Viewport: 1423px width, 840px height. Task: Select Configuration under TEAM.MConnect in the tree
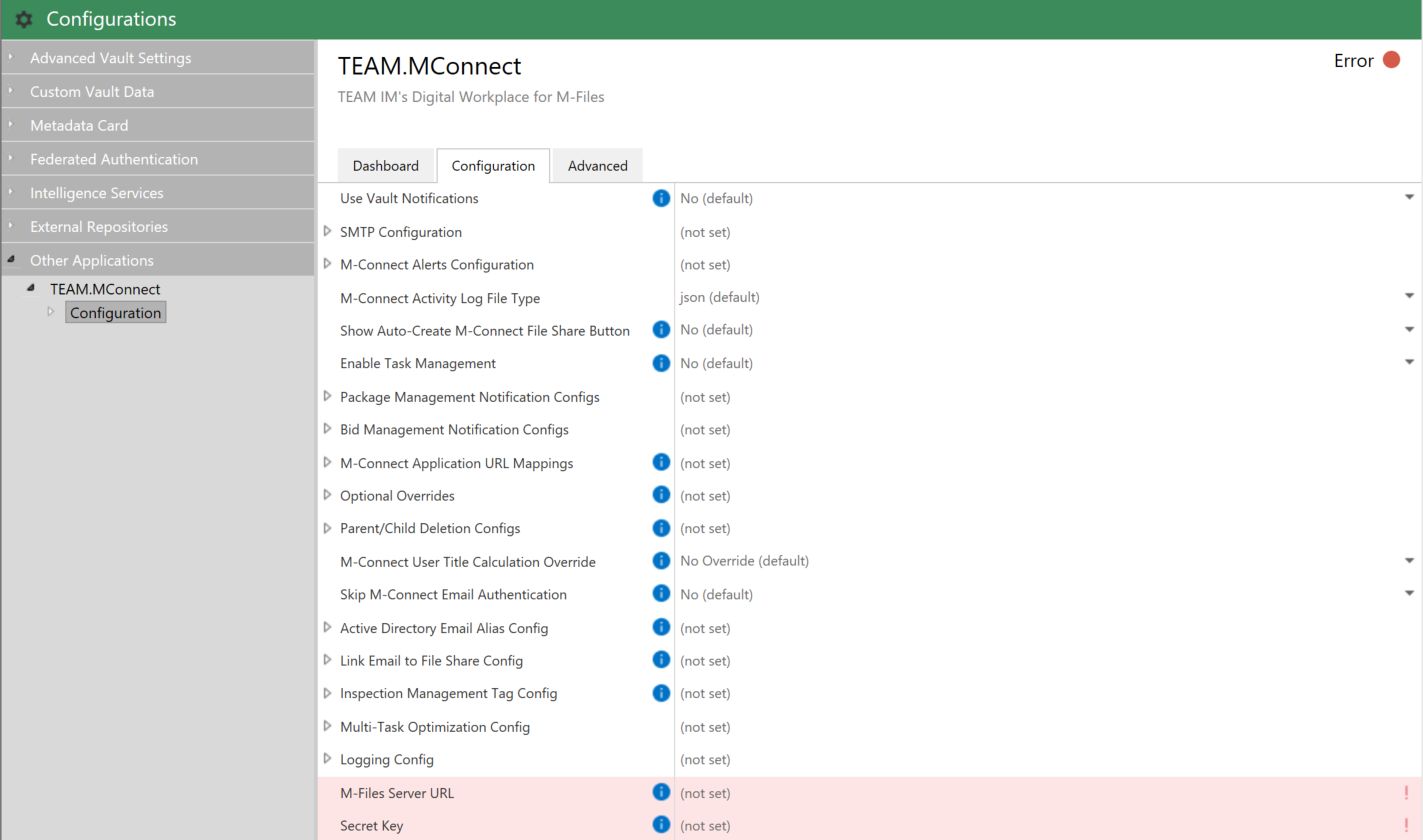(x=115, y=312)
